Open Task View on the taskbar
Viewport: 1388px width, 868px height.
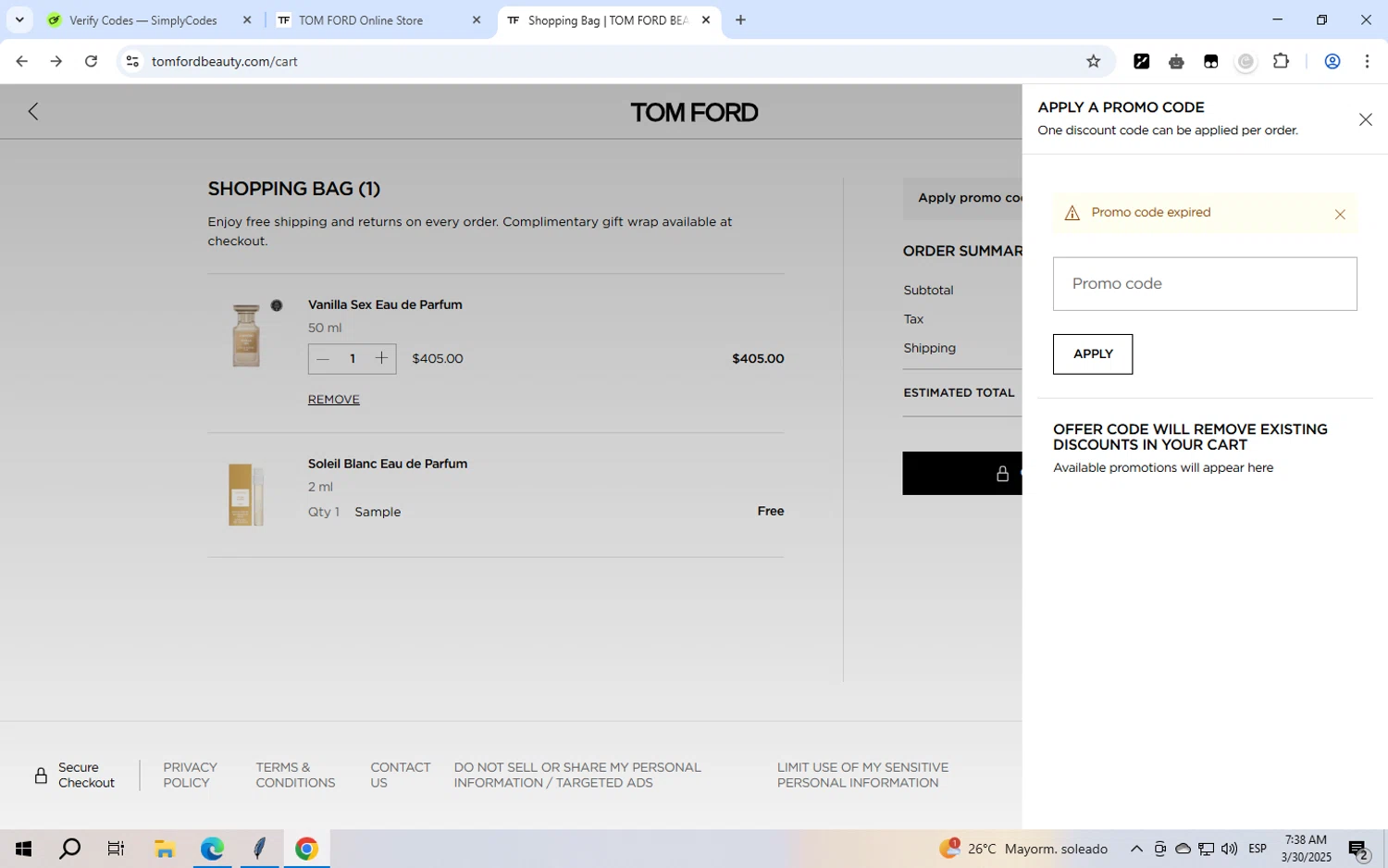(116, 849)
